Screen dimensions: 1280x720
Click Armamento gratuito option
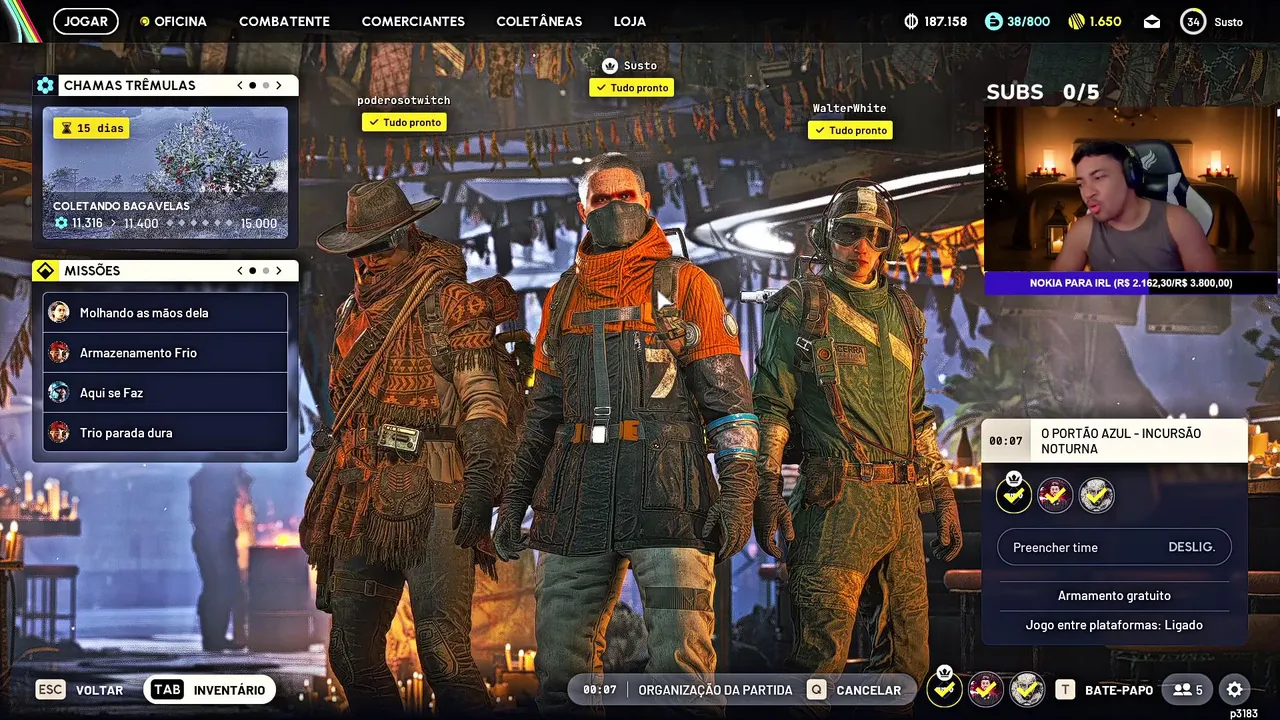(1114, 595)
